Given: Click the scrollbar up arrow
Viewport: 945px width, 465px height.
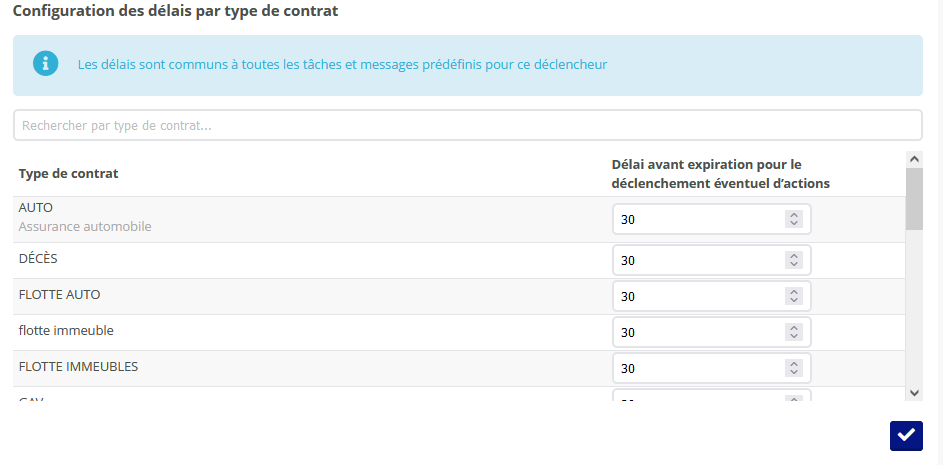Looking at the screenshot, I should pyautogui.click(x=914, y=158).
